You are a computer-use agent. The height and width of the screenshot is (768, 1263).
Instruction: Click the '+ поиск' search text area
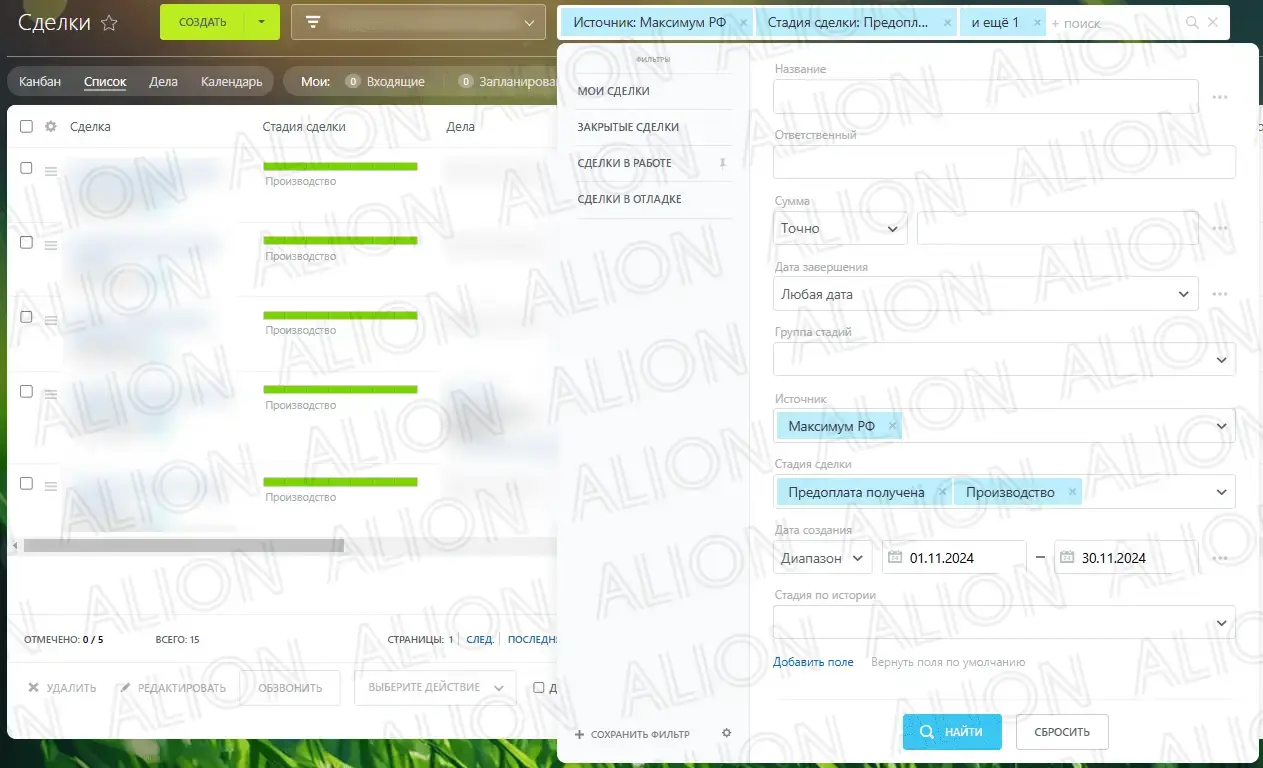[x=1076, y=23]
